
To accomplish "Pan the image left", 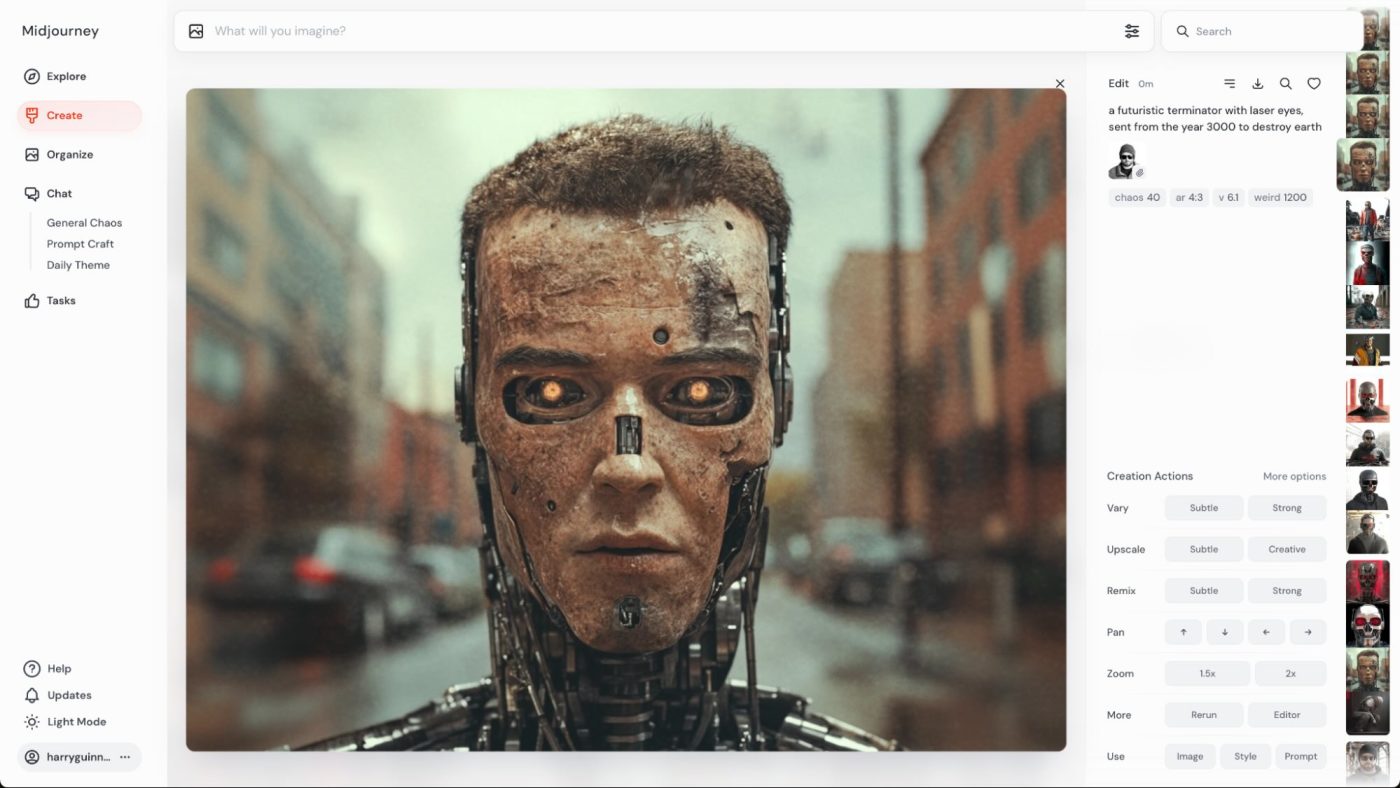I will pyautogui.click(x=1266, y=632).
